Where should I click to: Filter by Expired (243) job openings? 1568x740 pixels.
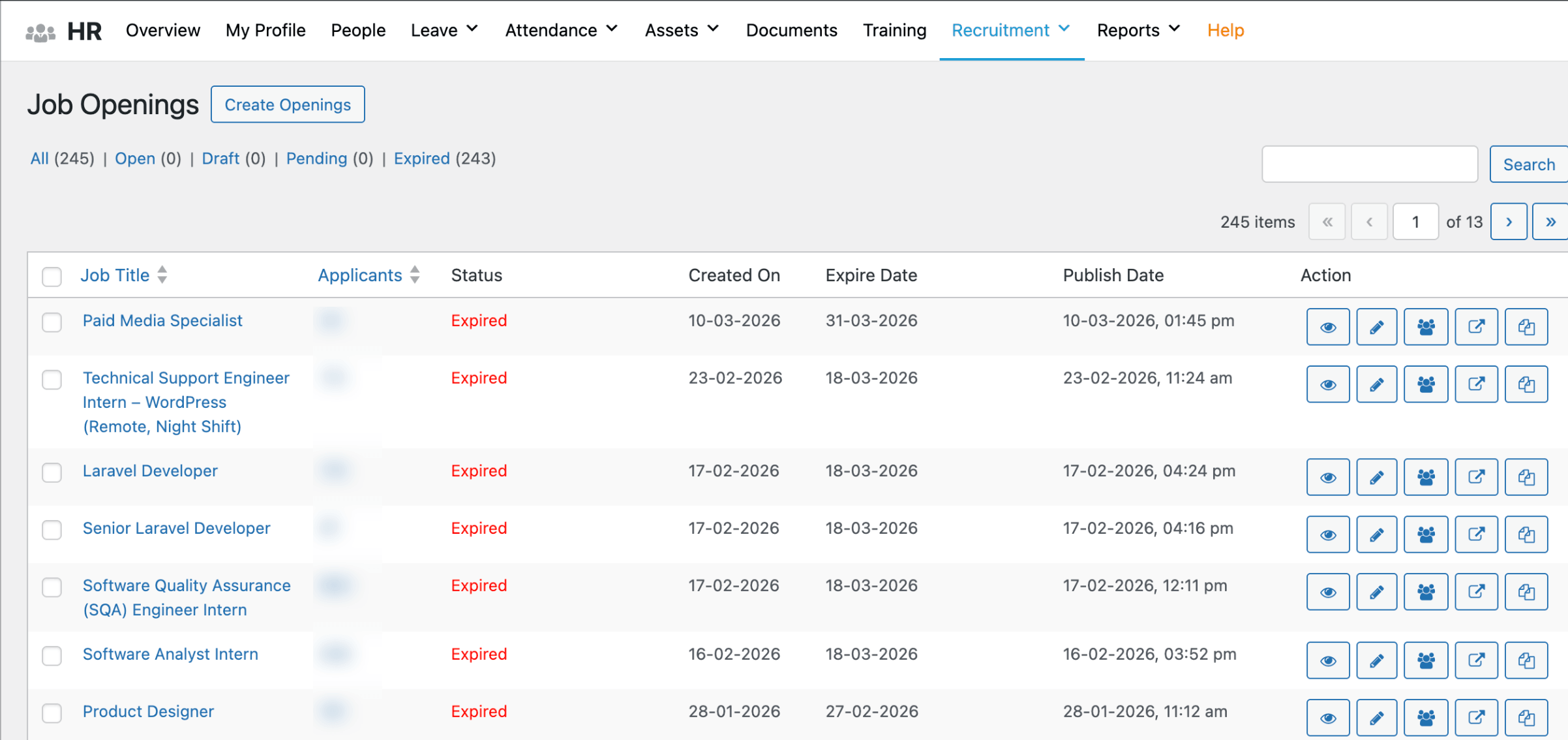point(421,159)
